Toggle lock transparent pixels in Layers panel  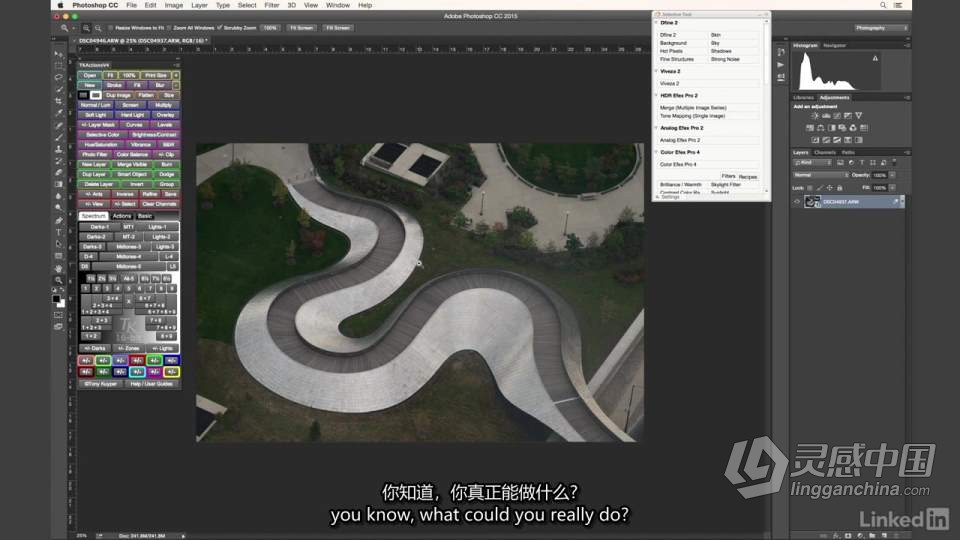(810, 188)
